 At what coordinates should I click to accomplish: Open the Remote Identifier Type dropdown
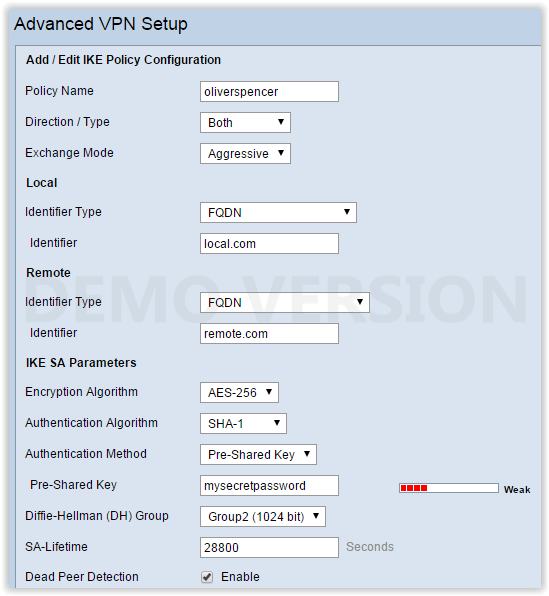click(285, 303)
